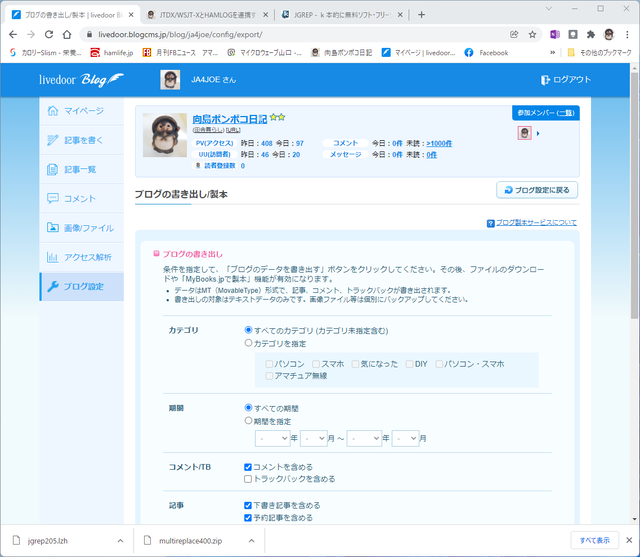
Task: Close the JTDX/WSJT-X tab
Action: coord(265,15)
